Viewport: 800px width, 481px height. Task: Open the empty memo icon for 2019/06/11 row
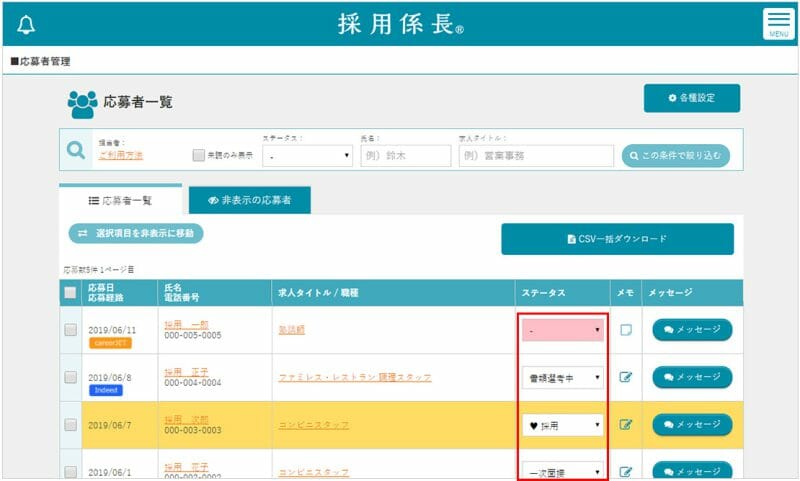tap(626, 330)
